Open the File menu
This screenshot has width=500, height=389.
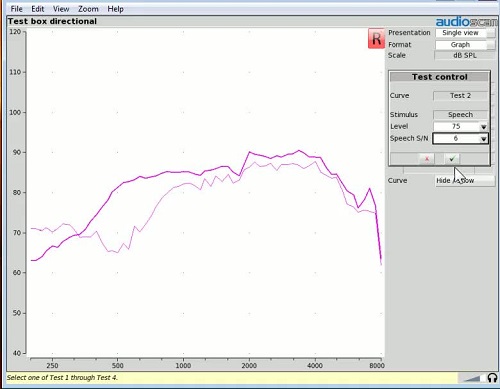click(16, 9)
